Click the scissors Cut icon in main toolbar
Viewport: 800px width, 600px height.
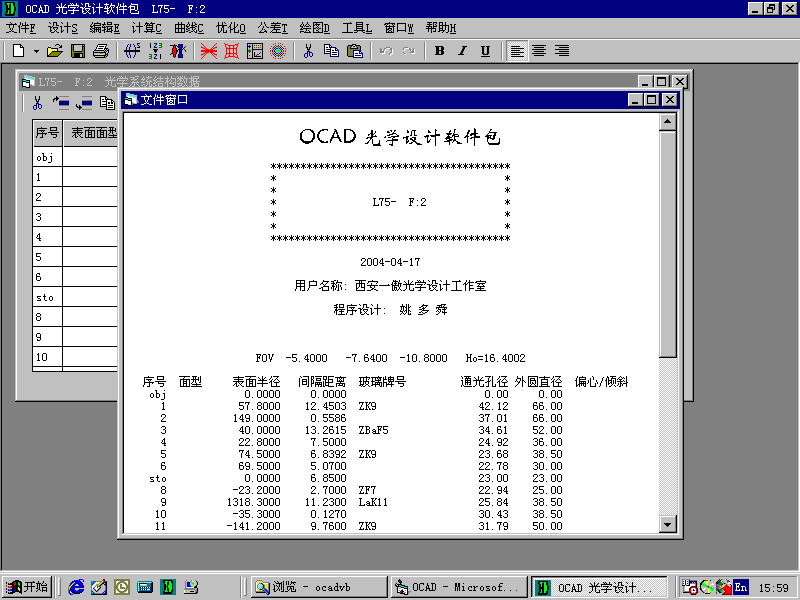point(308,51)
